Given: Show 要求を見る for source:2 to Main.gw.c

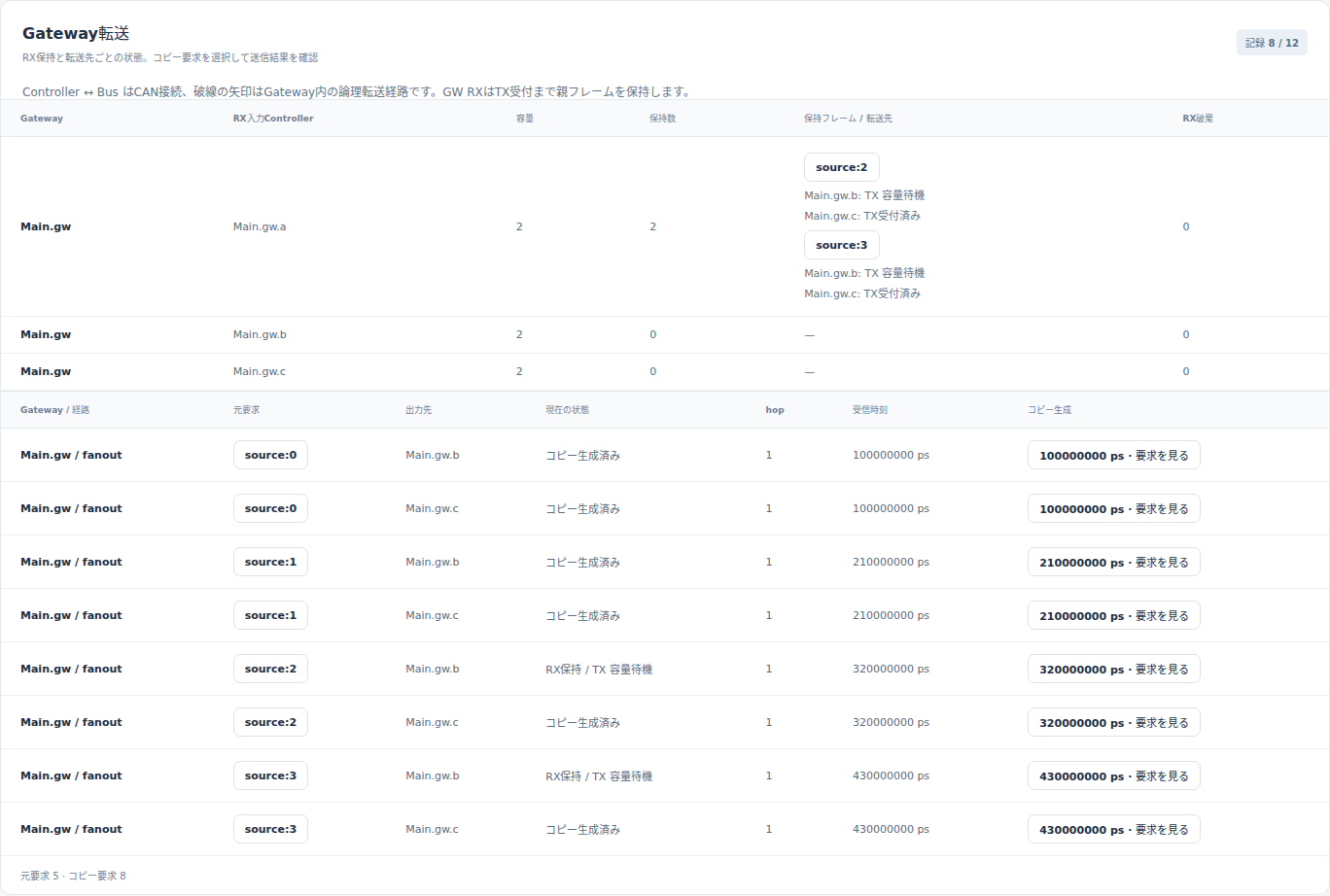Looking at the screenshot, I should [1114, 722].
